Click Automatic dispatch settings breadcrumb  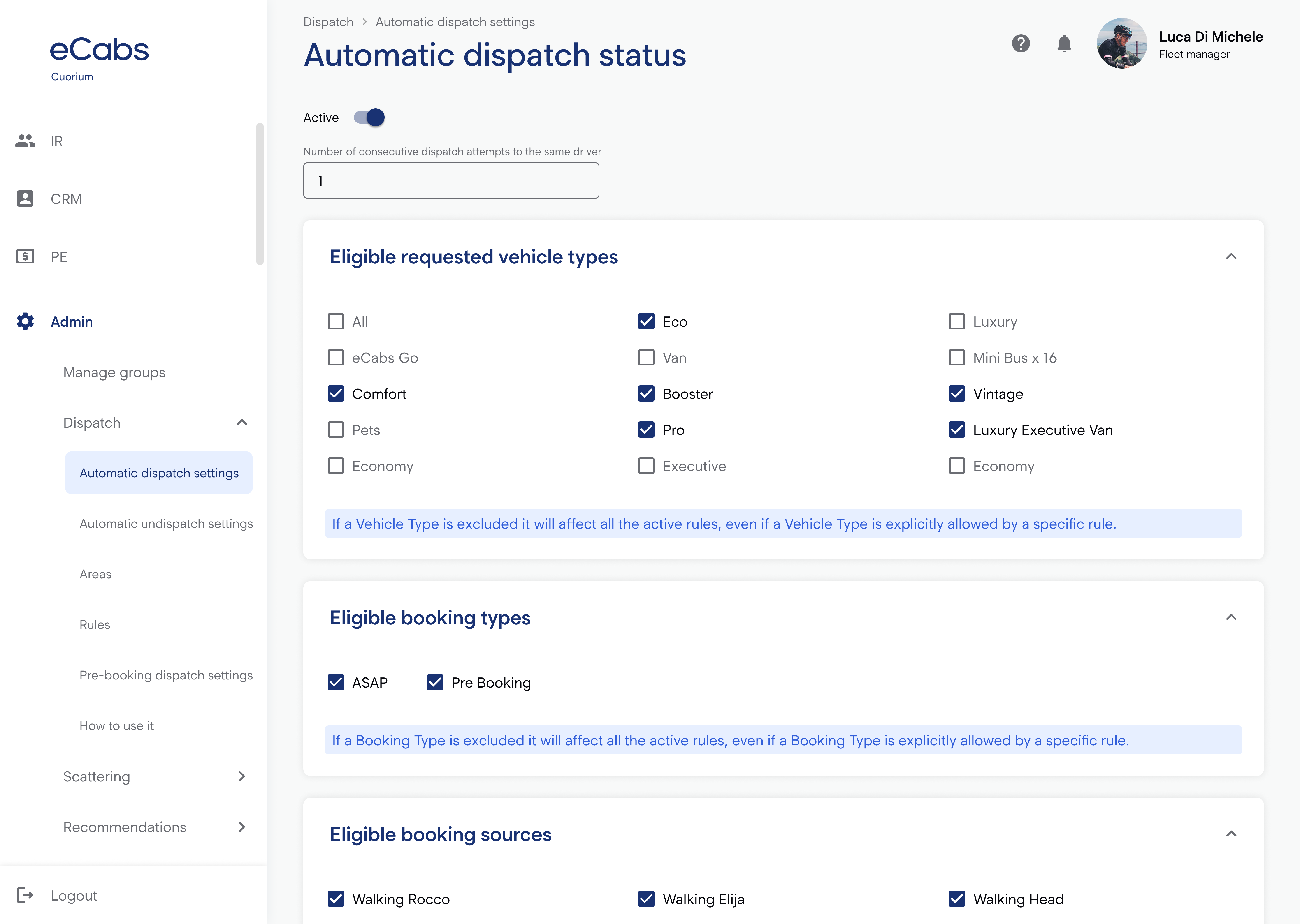(455, 22)
